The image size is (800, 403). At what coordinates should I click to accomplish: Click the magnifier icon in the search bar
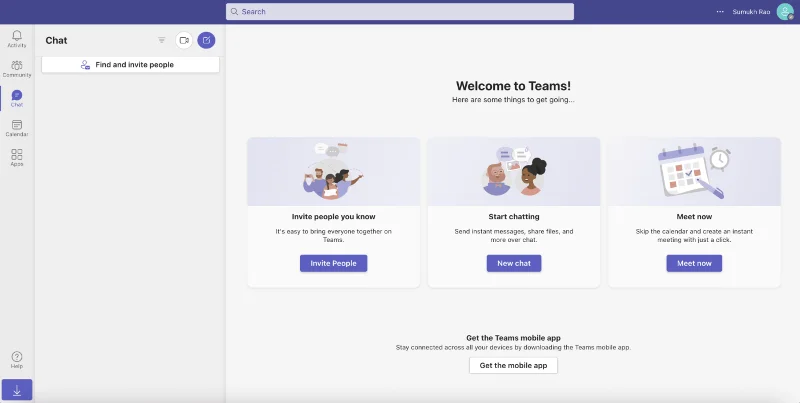pyautogui.click(x=234, y=12)
